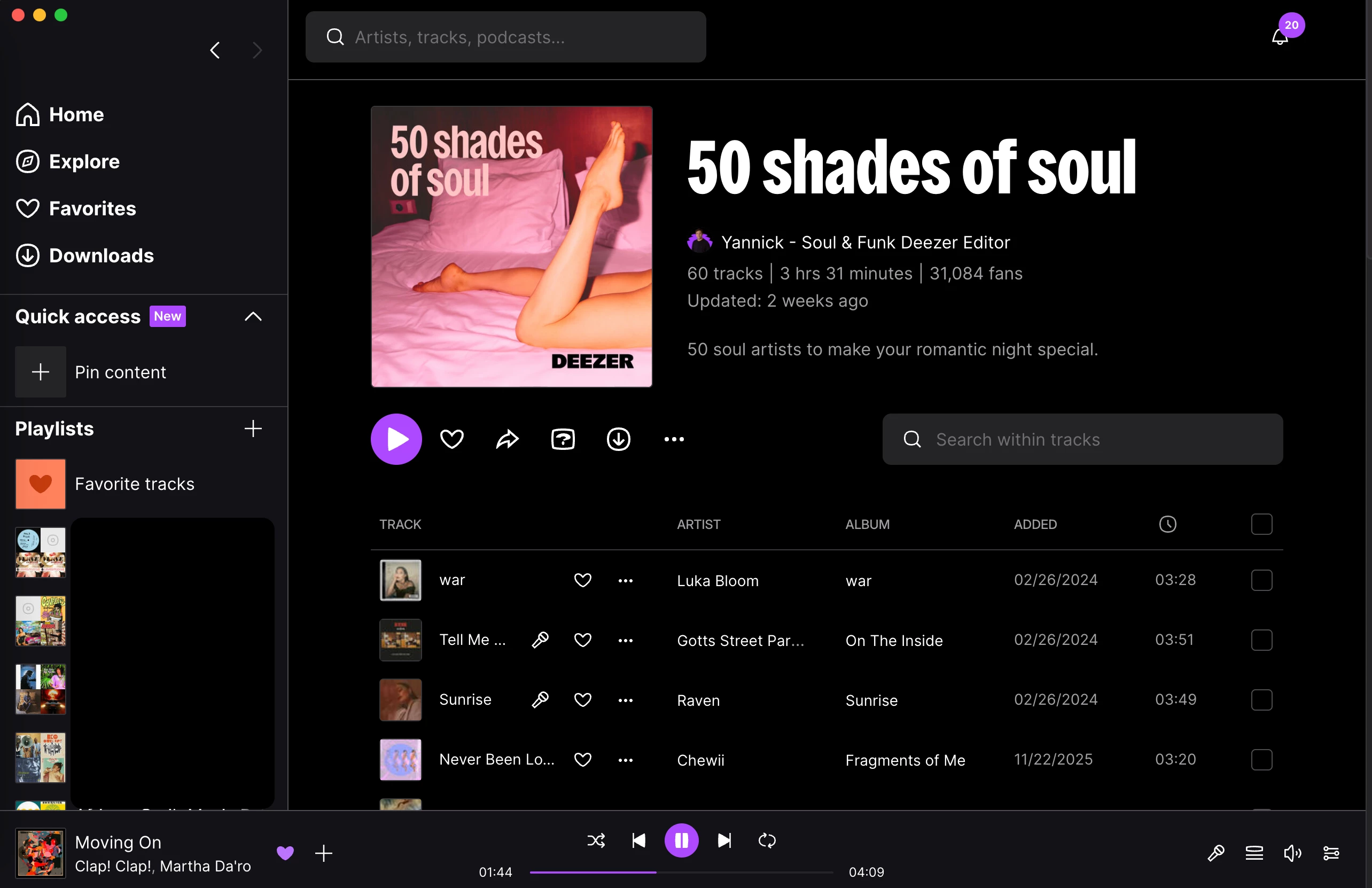Click the notifications bell icon

tap(1279, 37)
